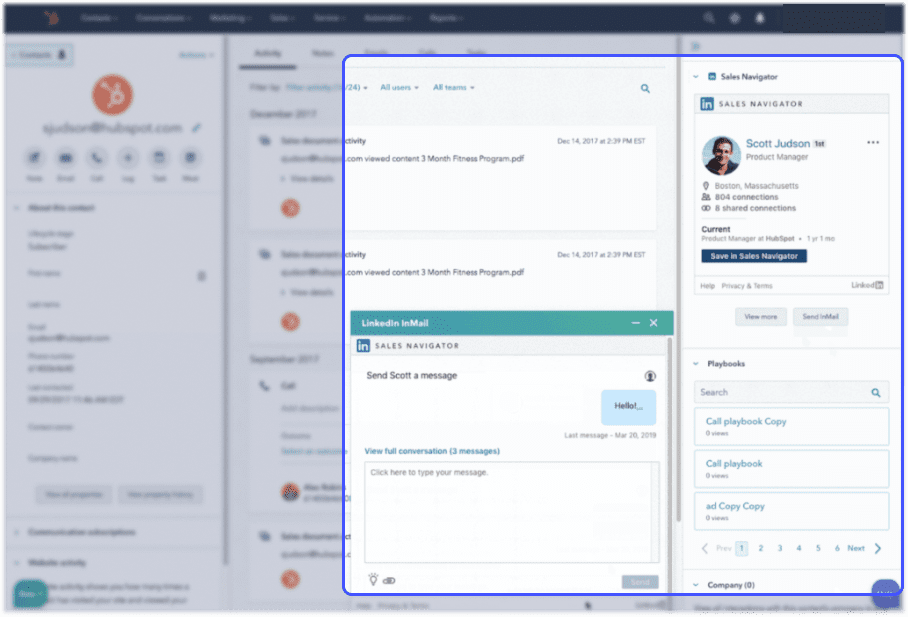
Task: Click the Task icon under contact email
Action: coord(159,158)
